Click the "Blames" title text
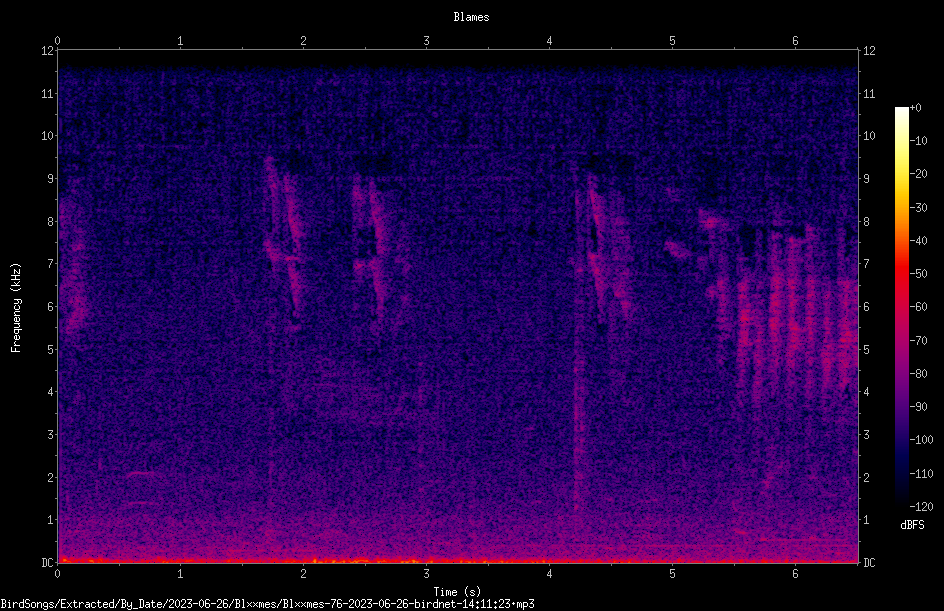This screenshot has width=944, height=611. point(471,17)
